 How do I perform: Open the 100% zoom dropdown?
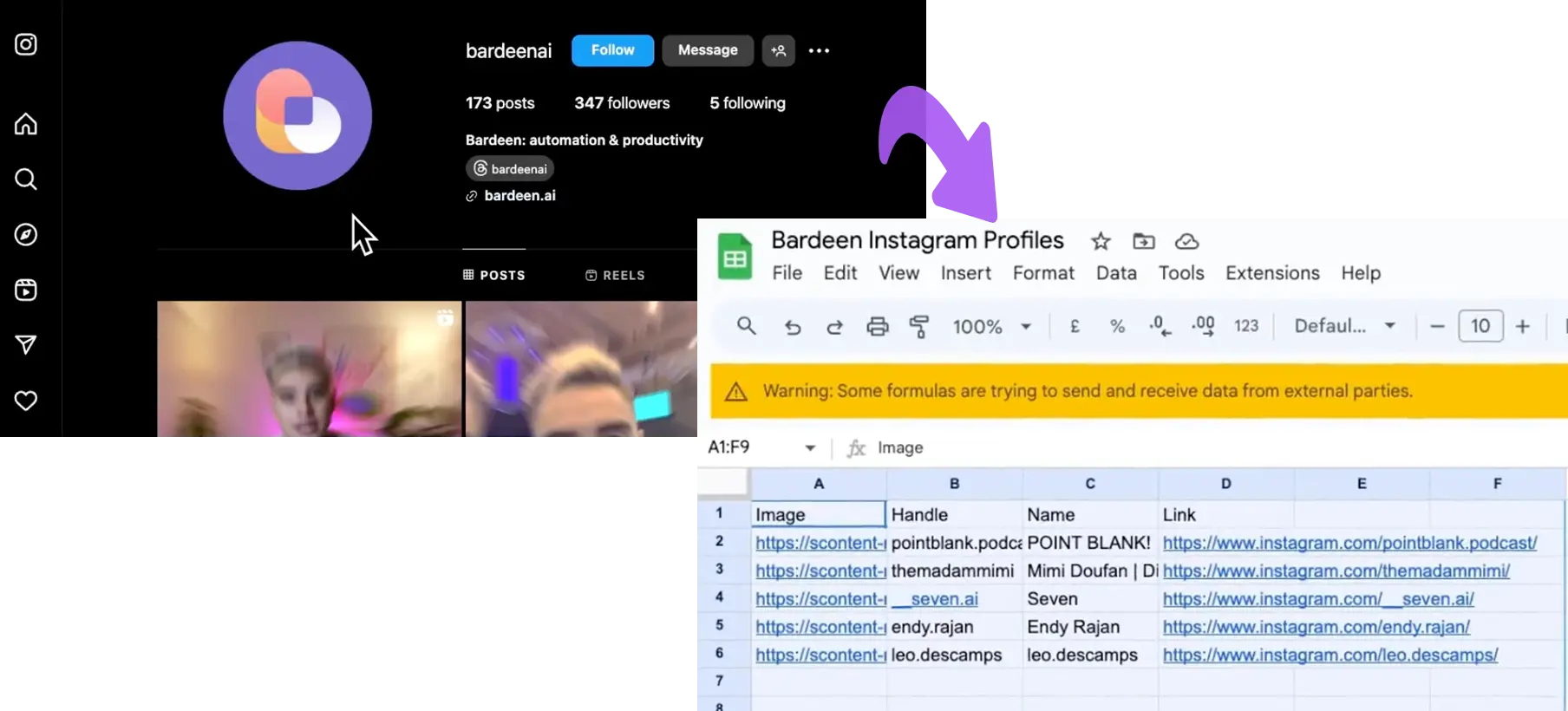[x=992, y=327]
